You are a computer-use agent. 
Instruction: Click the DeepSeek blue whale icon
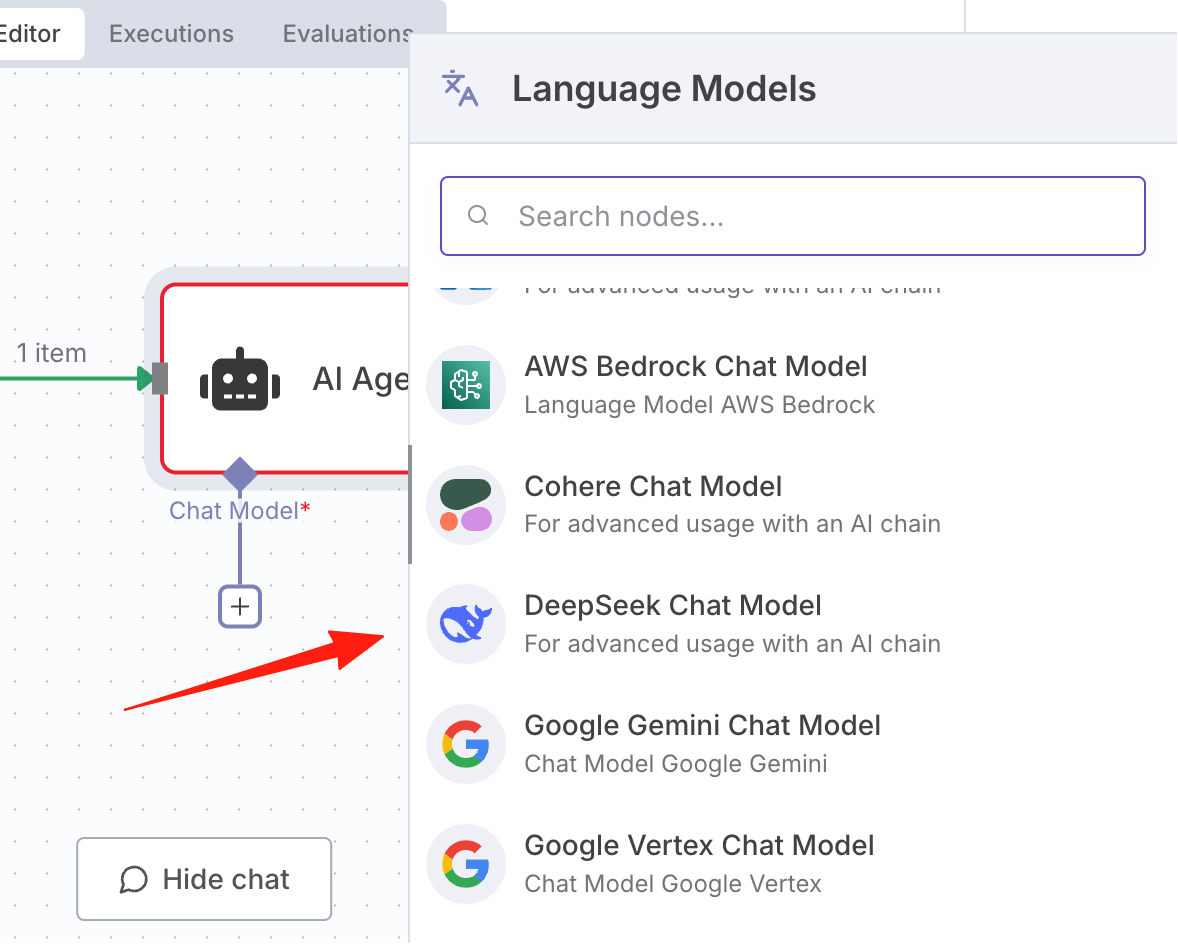pyautogui.click(x=466, y=624)
